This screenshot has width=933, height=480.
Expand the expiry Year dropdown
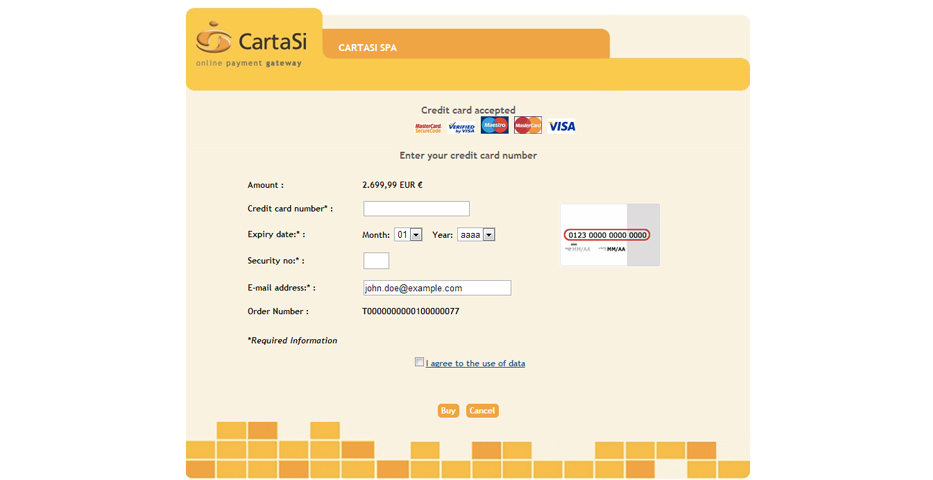(x=476, y=235)
